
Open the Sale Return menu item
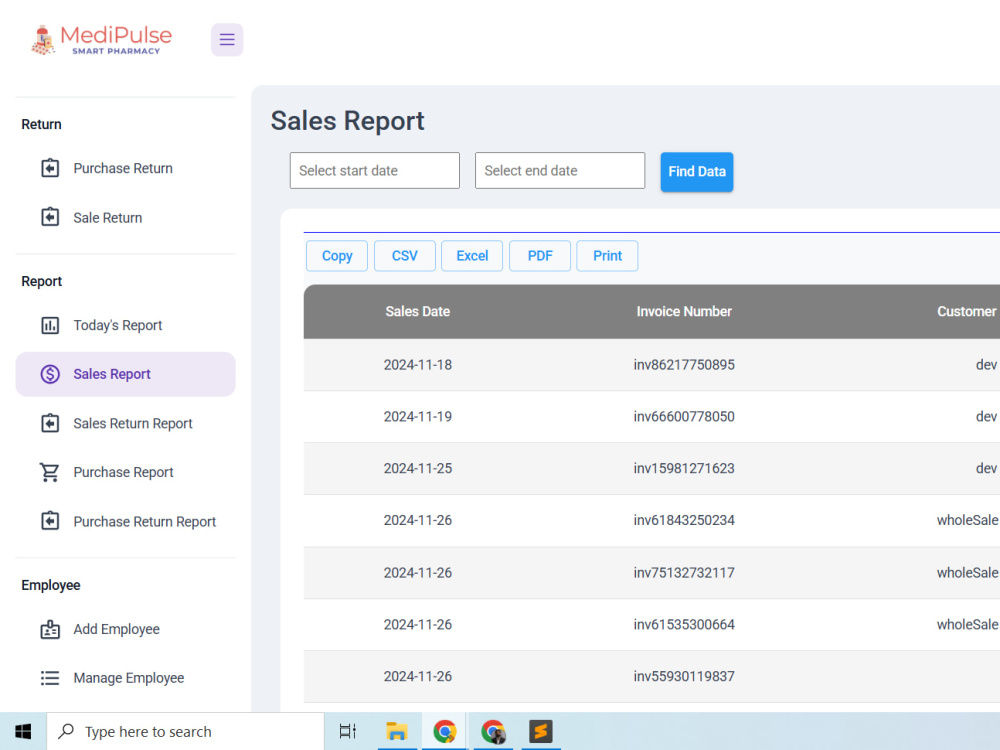point(126,217)
